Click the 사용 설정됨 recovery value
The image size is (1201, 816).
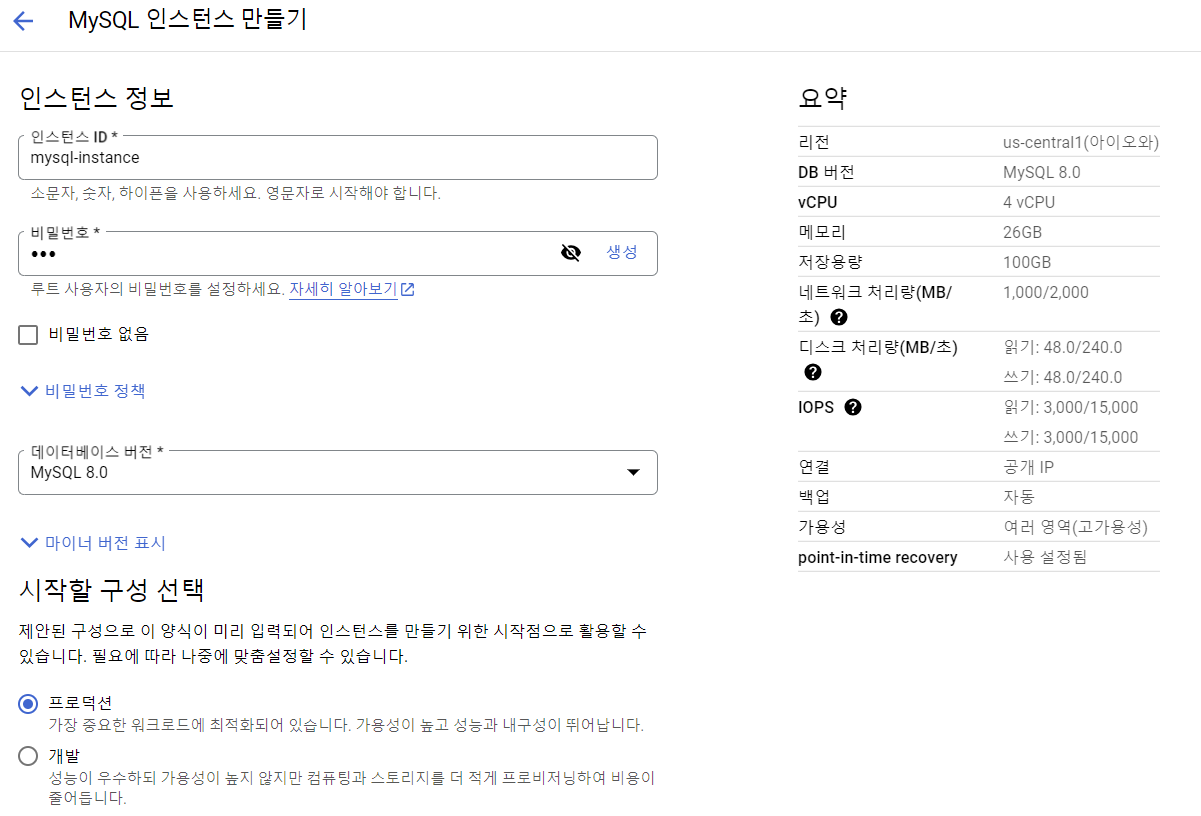click(1045, 557)
